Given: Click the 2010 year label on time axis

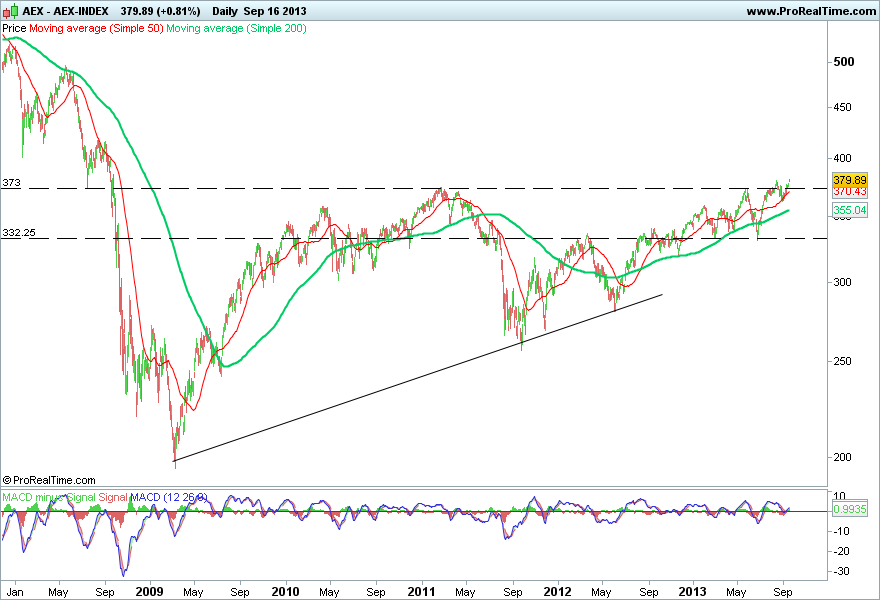Looking at the screenshot, I should [x=286, y=592].
